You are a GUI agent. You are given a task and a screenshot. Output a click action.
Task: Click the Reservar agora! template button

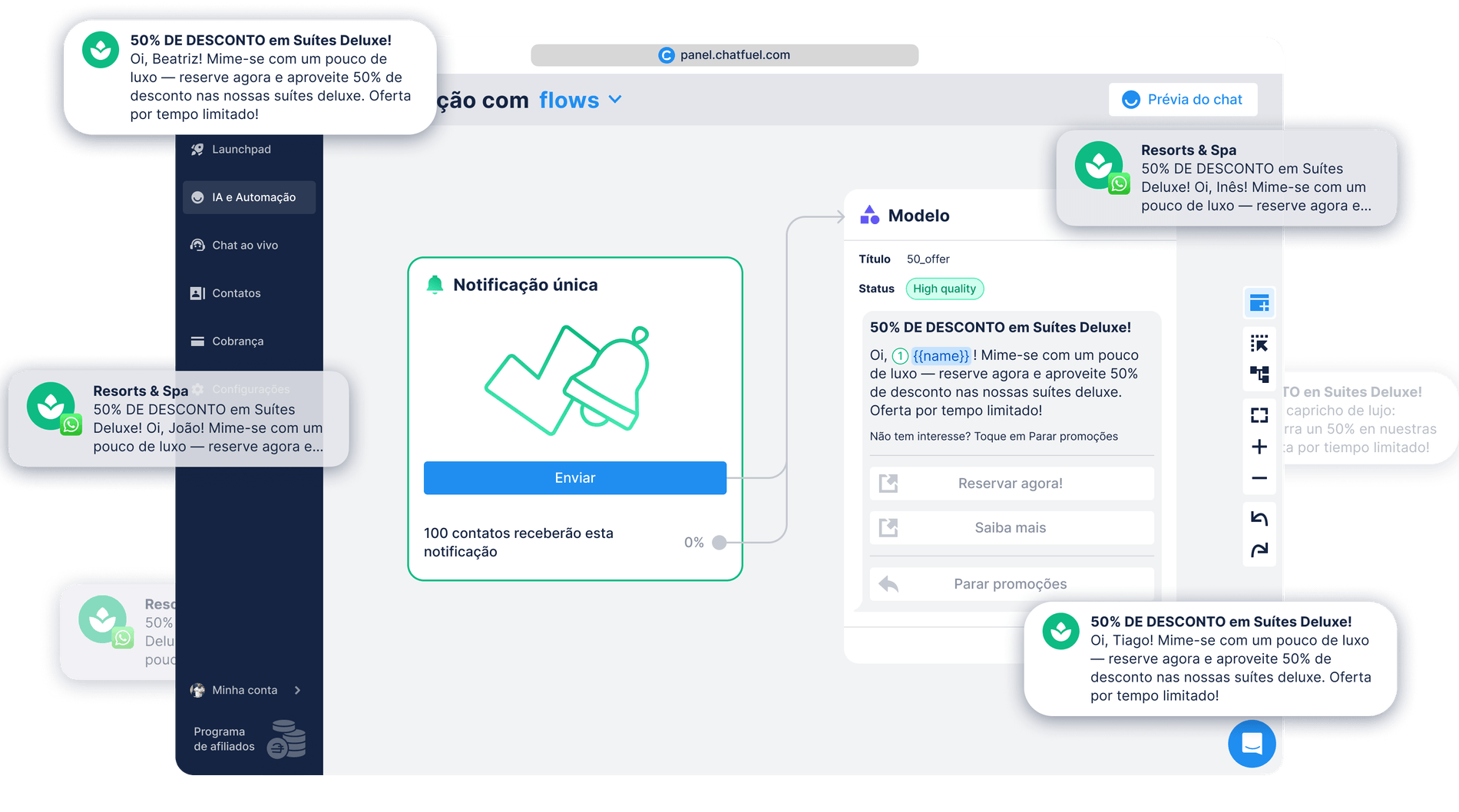(1011, 484)
